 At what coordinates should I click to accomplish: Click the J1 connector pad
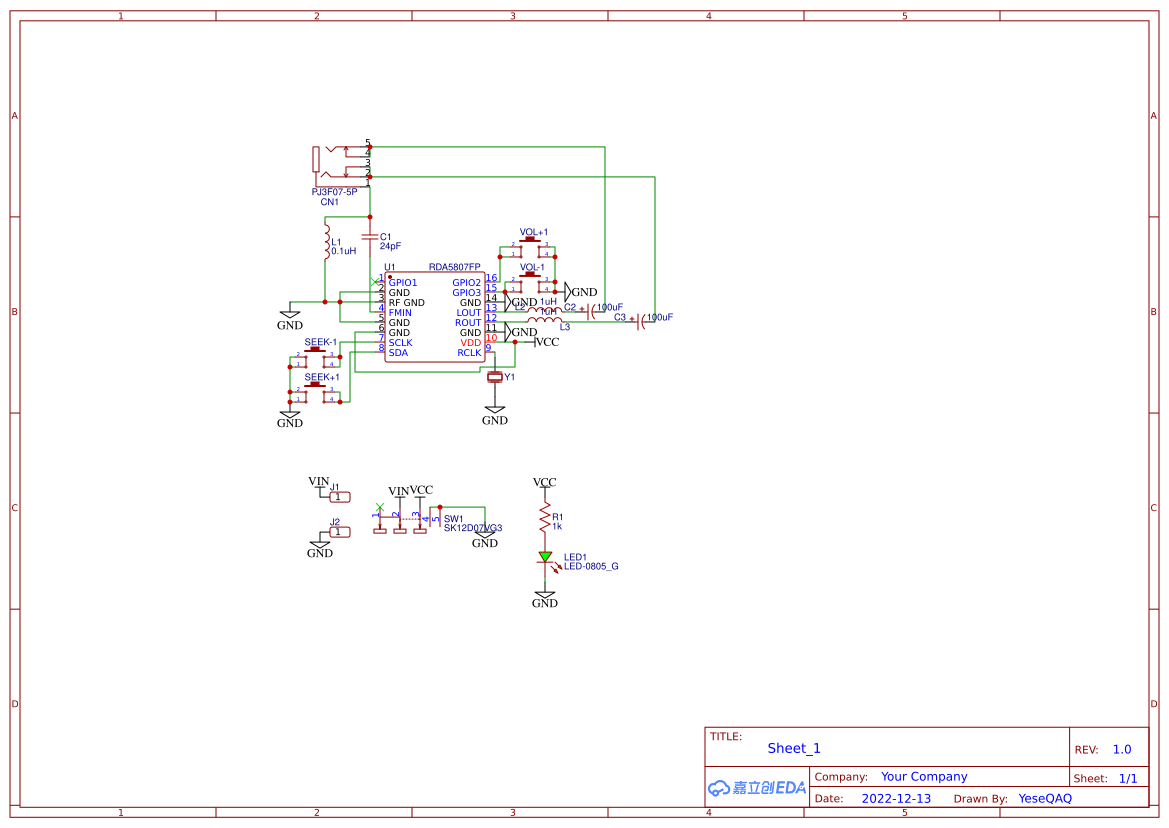[x=340, y=496]
